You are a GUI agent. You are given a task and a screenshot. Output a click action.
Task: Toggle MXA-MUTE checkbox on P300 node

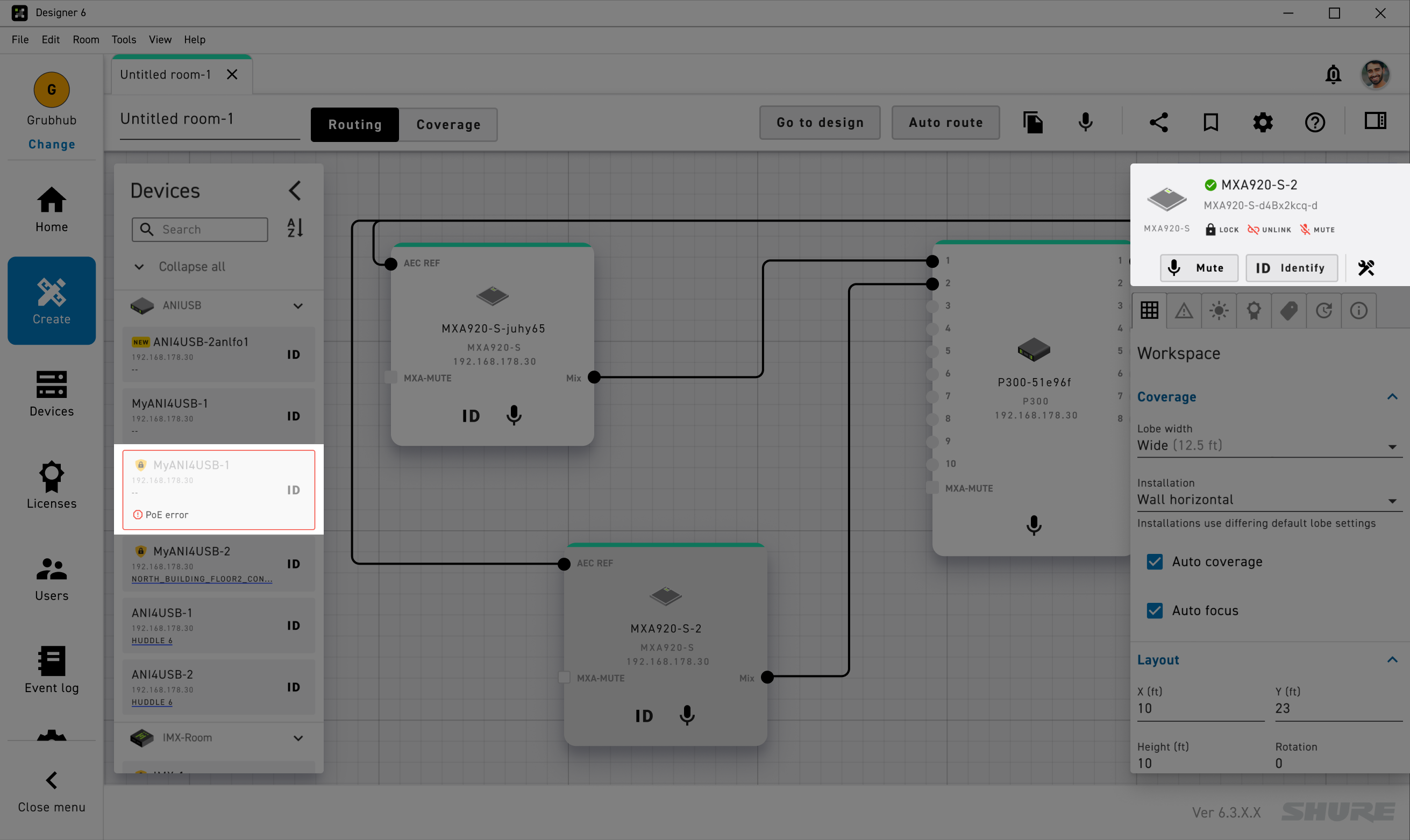click(x=932, y=488)
